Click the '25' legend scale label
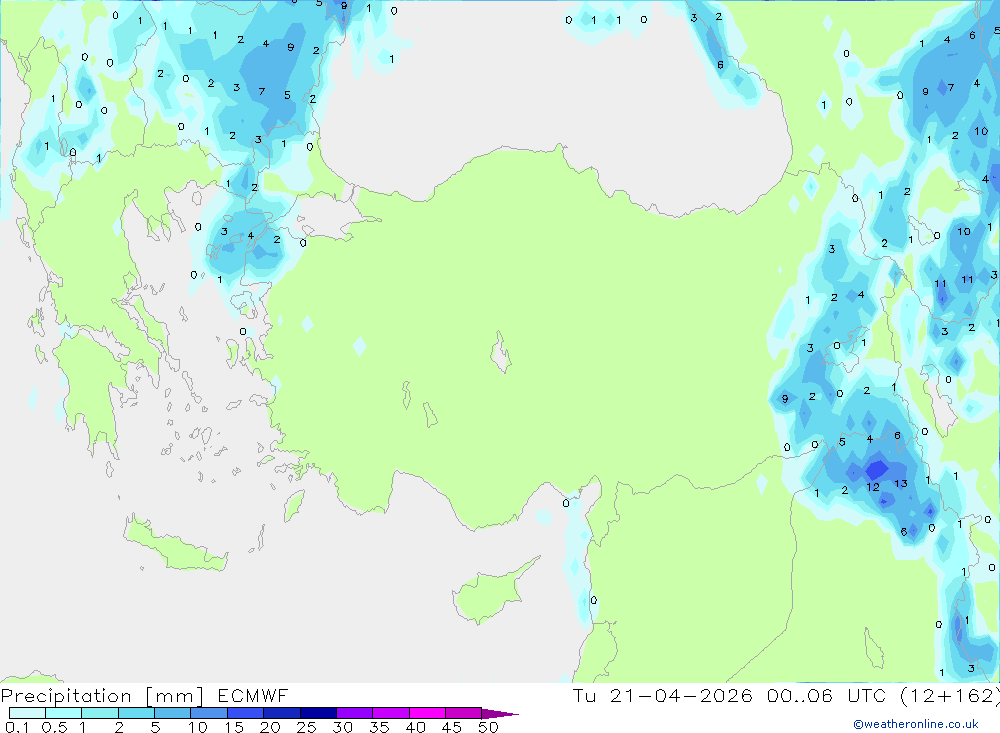 click(x=306, y=727)
